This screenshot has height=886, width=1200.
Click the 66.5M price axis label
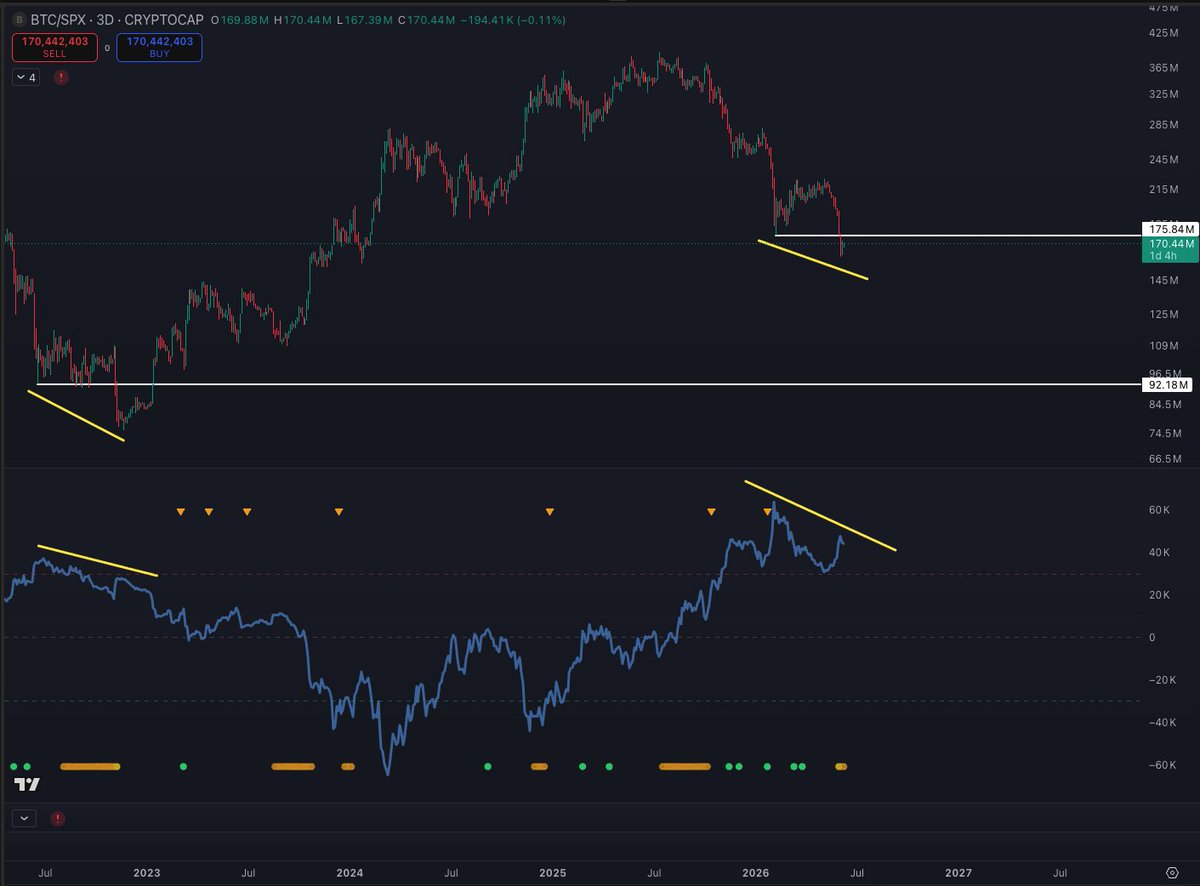coord(1166,459)
